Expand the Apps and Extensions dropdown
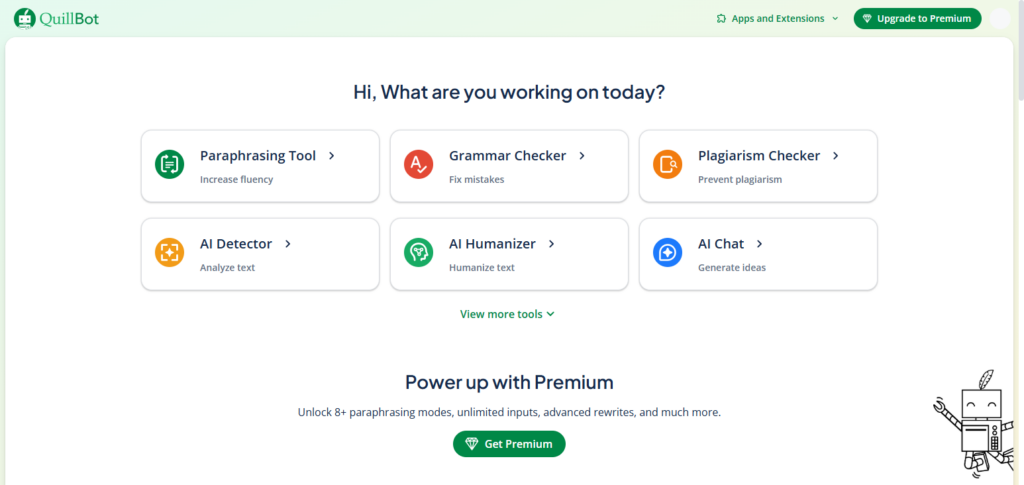1024x485 pixels. tap(835, 18)
